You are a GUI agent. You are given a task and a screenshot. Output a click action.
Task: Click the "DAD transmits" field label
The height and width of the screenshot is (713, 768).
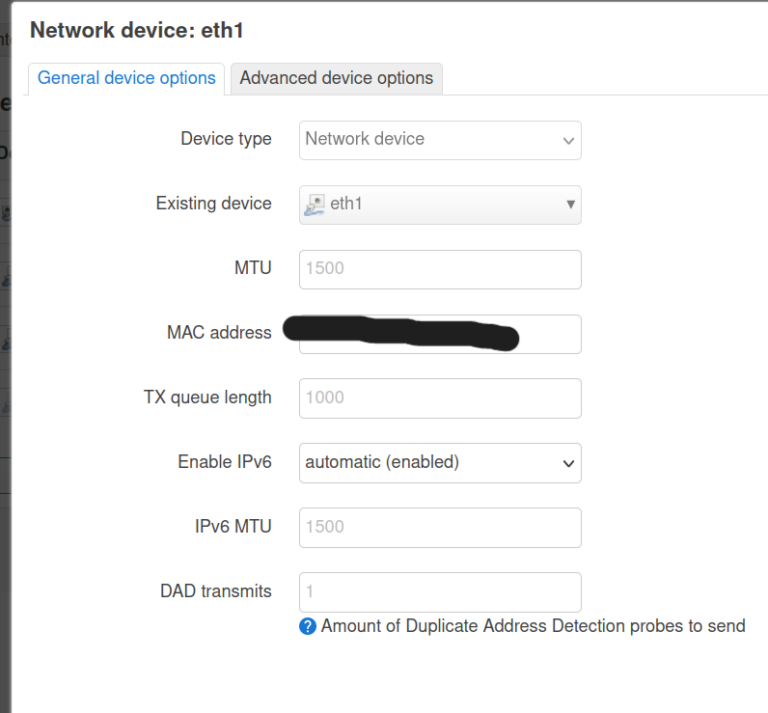(x=215, y=592)
